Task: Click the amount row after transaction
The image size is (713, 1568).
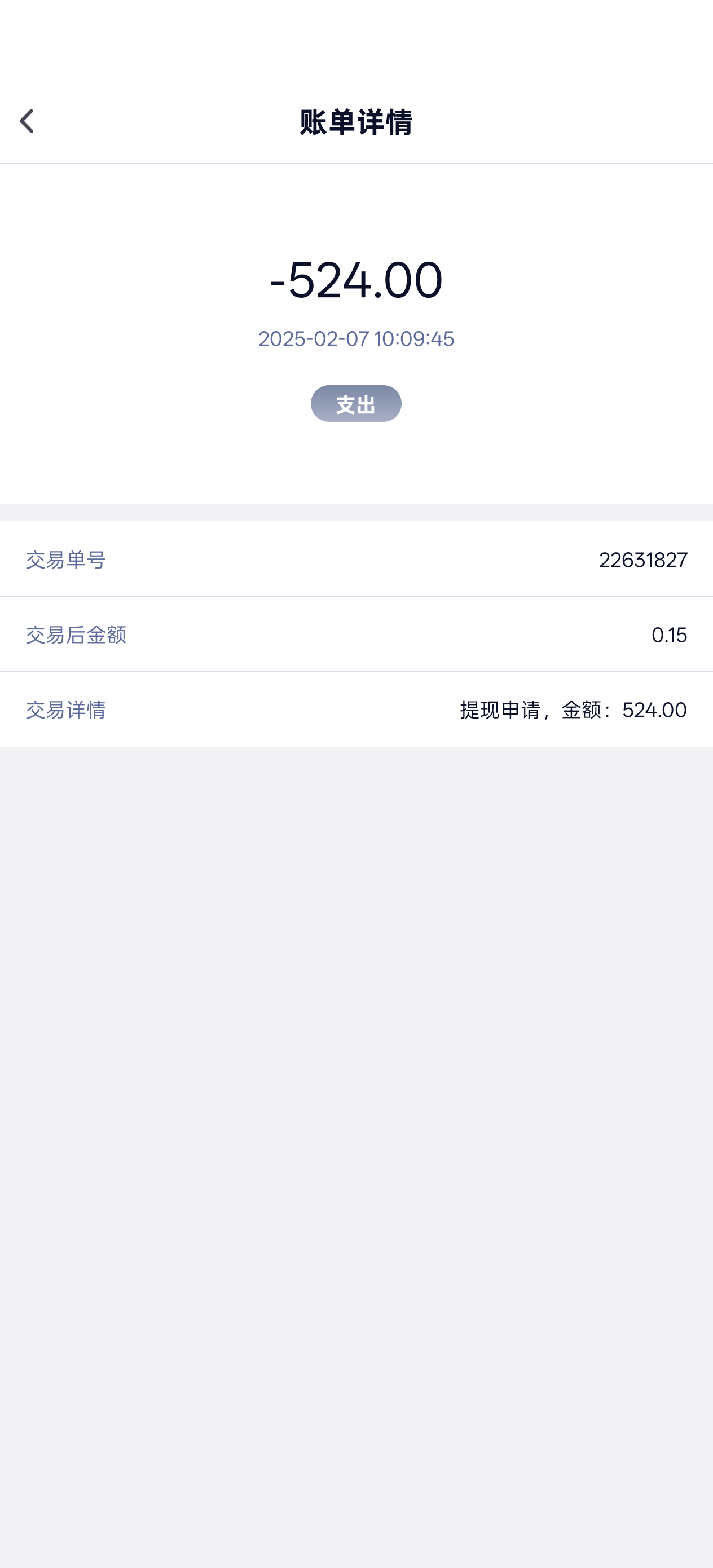Action: (356, 635)
